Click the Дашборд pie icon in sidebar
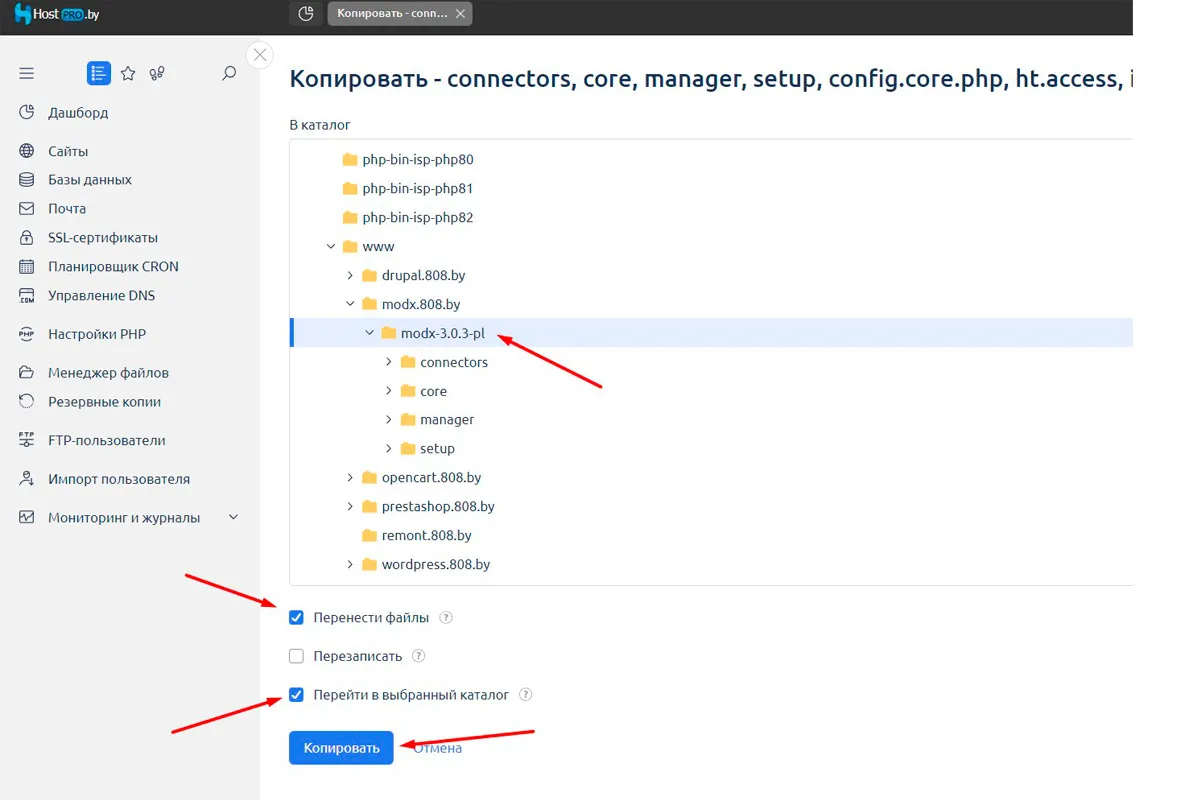 (27, 113)
